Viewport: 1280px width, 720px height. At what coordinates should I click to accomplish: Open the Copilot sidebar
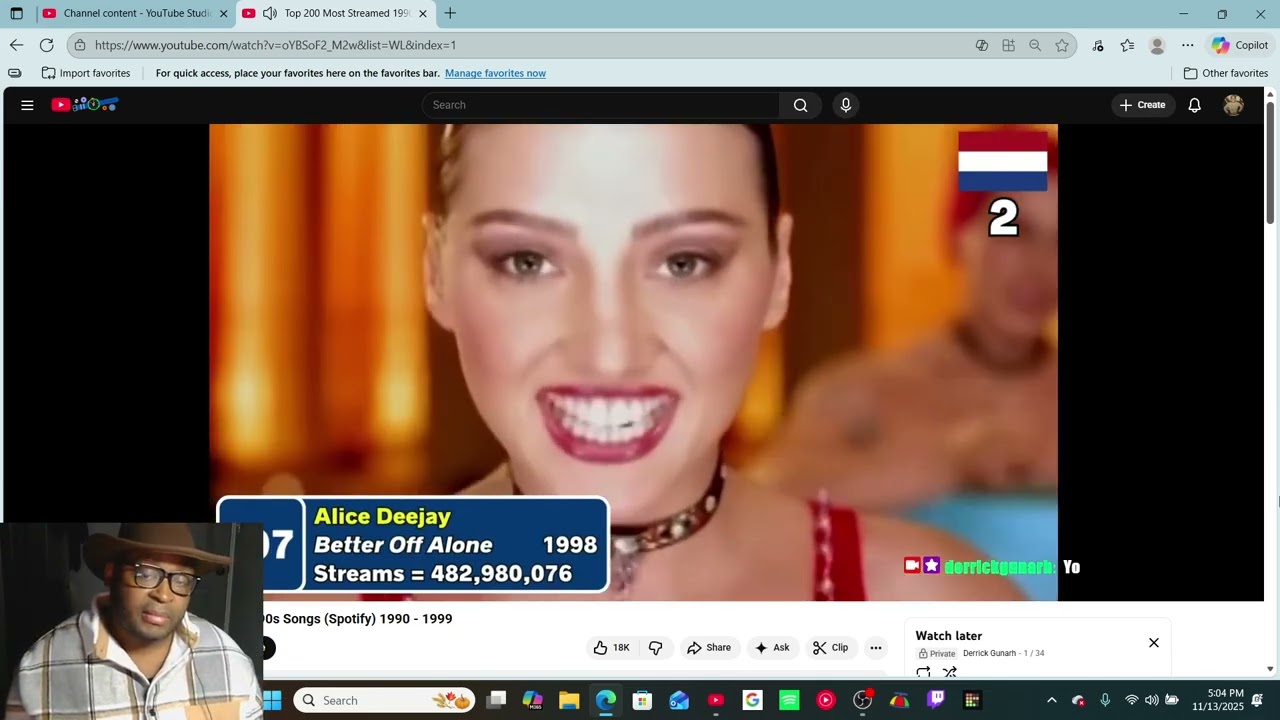pyautogui.click(x=1240, y=45)
